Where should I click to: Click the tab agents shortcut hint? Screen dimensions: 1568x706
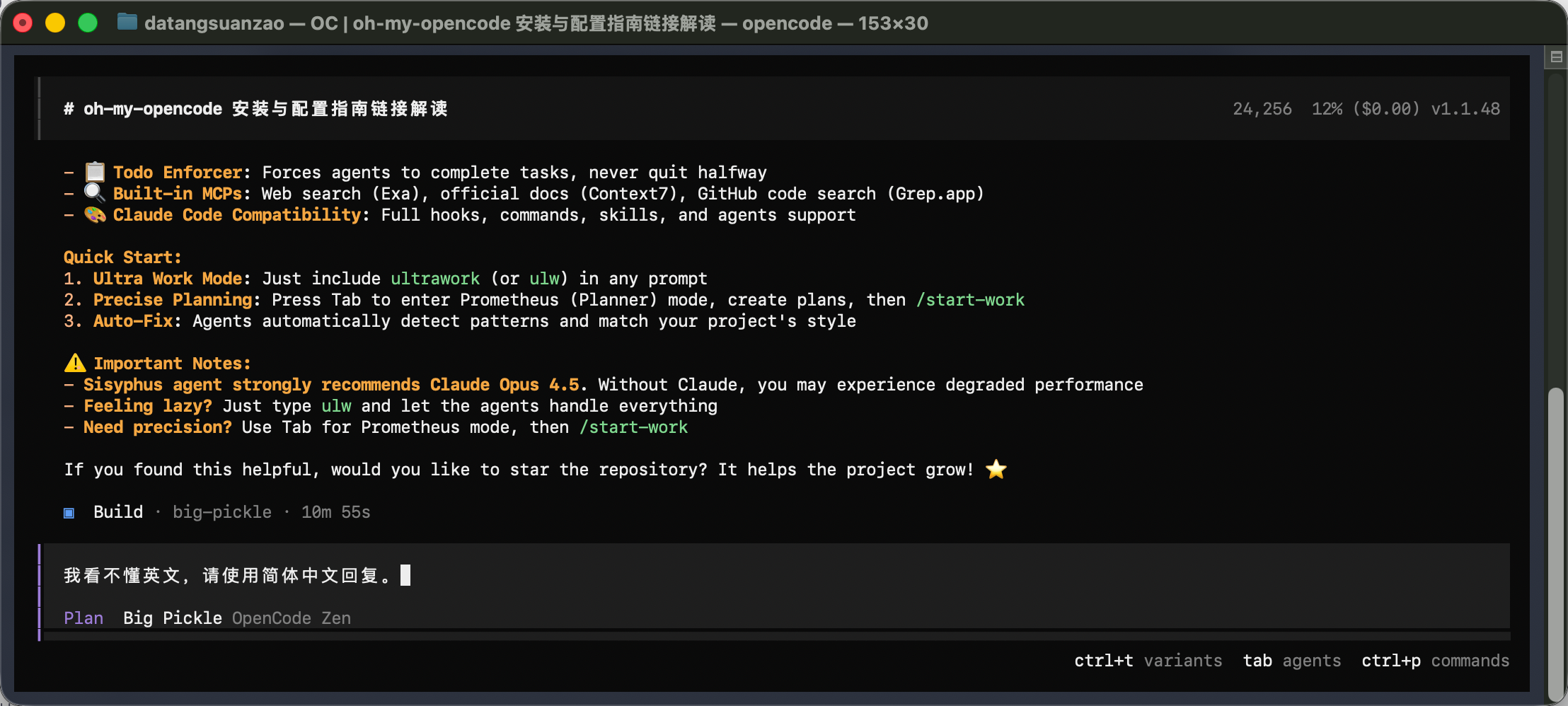click(1292, 661)
